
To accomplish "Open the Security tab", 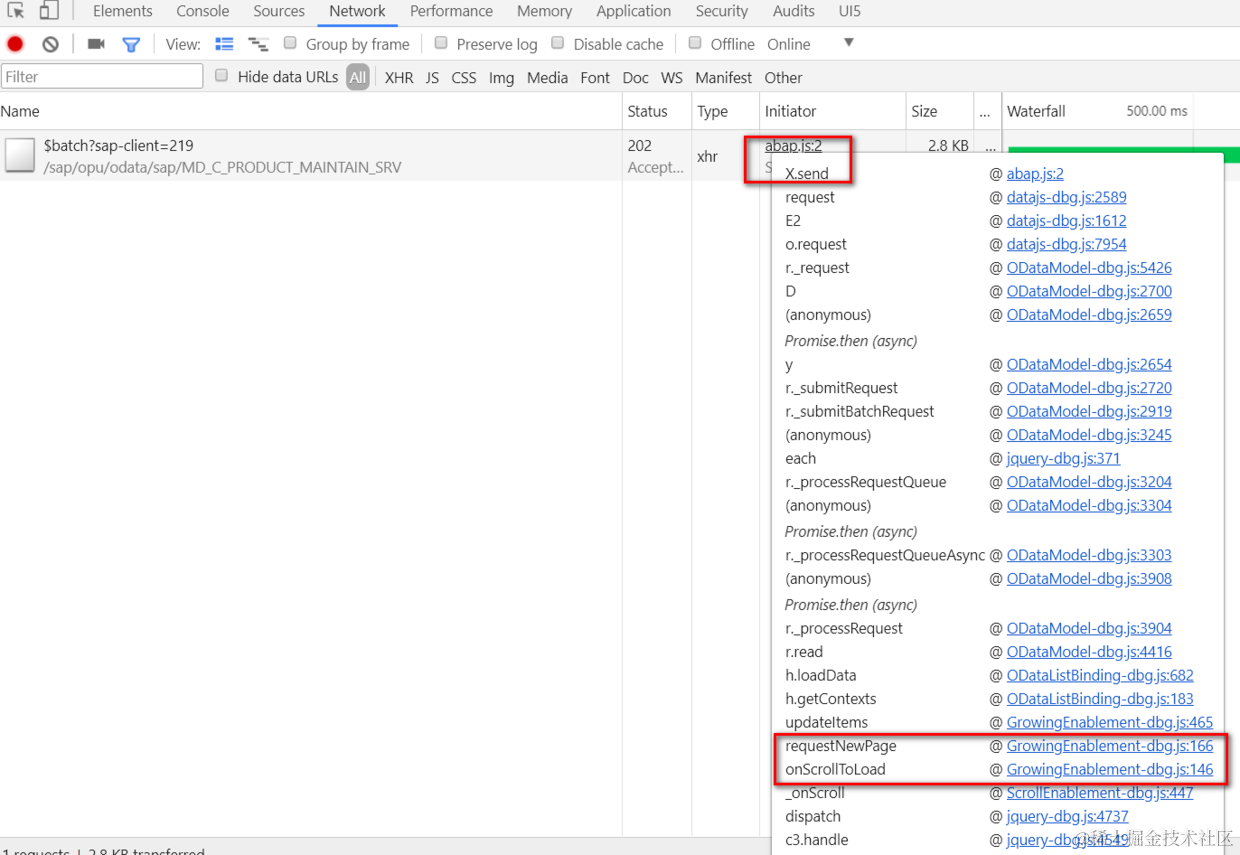I will point(722,11).
